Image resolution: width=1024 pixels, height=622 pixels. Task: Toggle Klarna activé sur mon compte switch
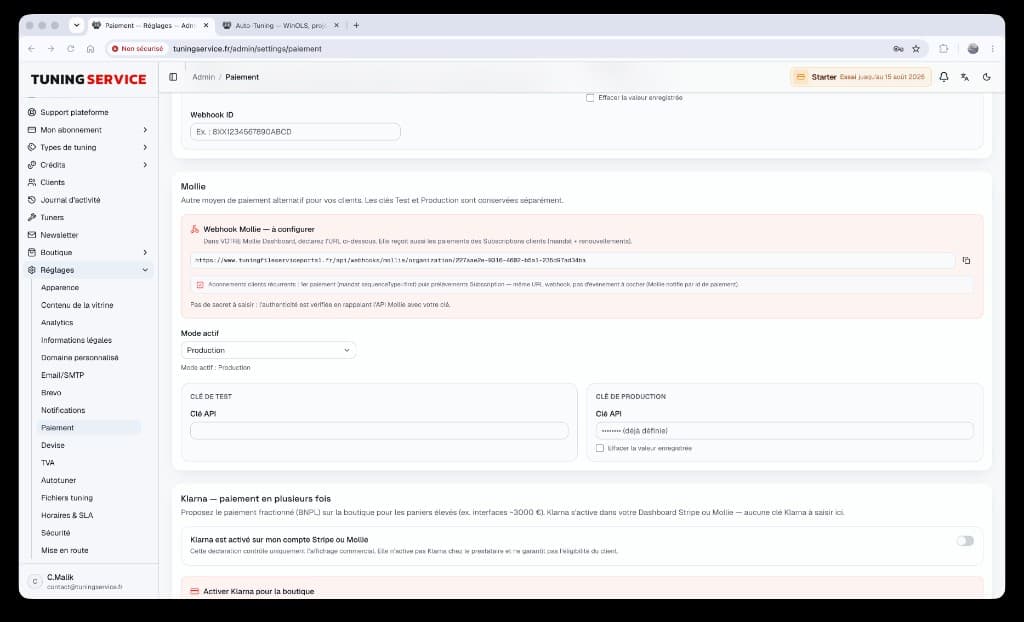(x=965, y=541)
